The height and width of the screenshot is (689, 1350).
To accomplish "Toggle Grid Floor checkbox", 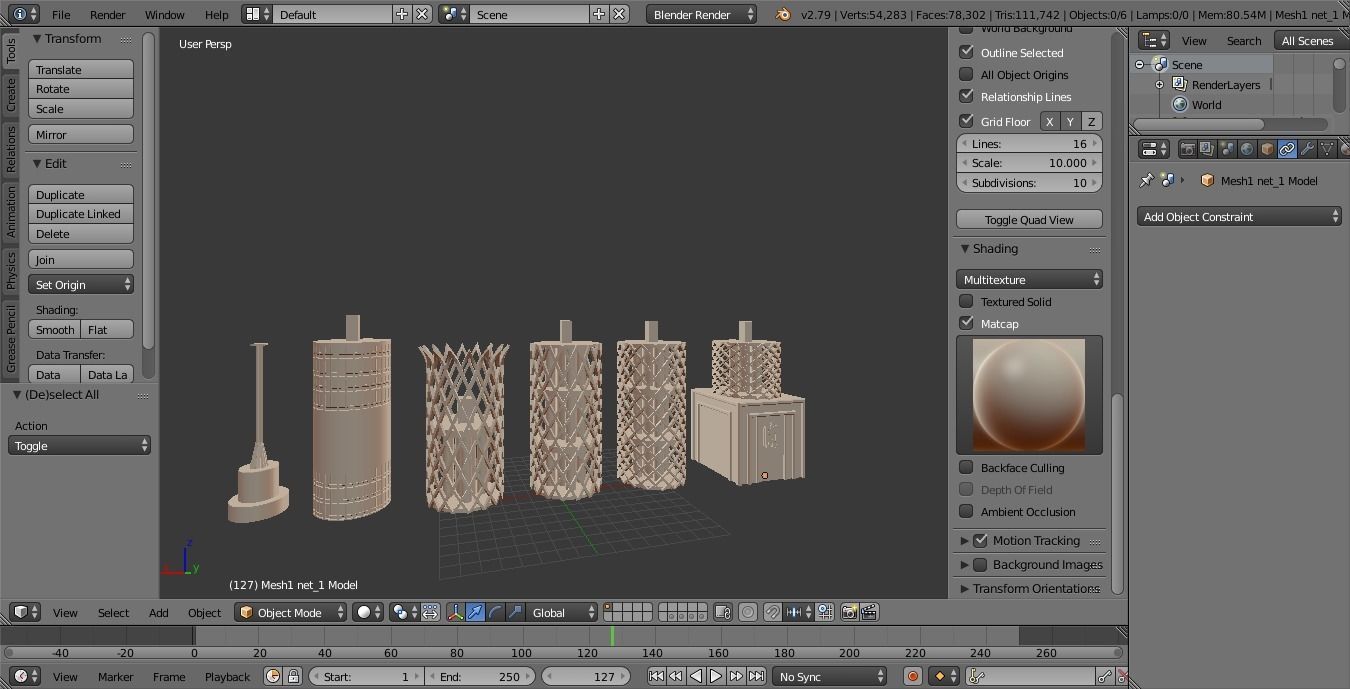I will [x=966, y=121].
